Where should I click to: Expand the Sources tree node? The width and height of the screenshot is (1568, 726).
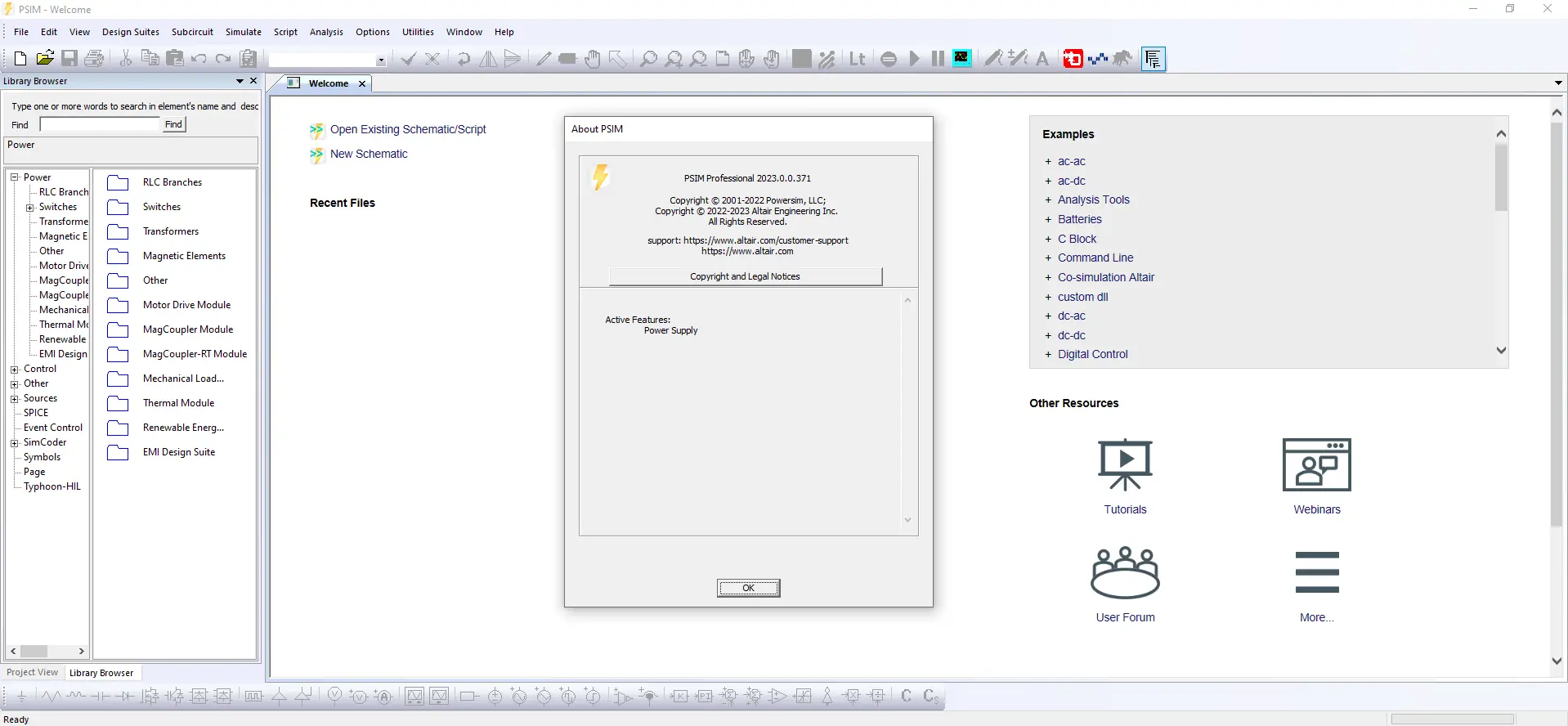pos(14,399)
